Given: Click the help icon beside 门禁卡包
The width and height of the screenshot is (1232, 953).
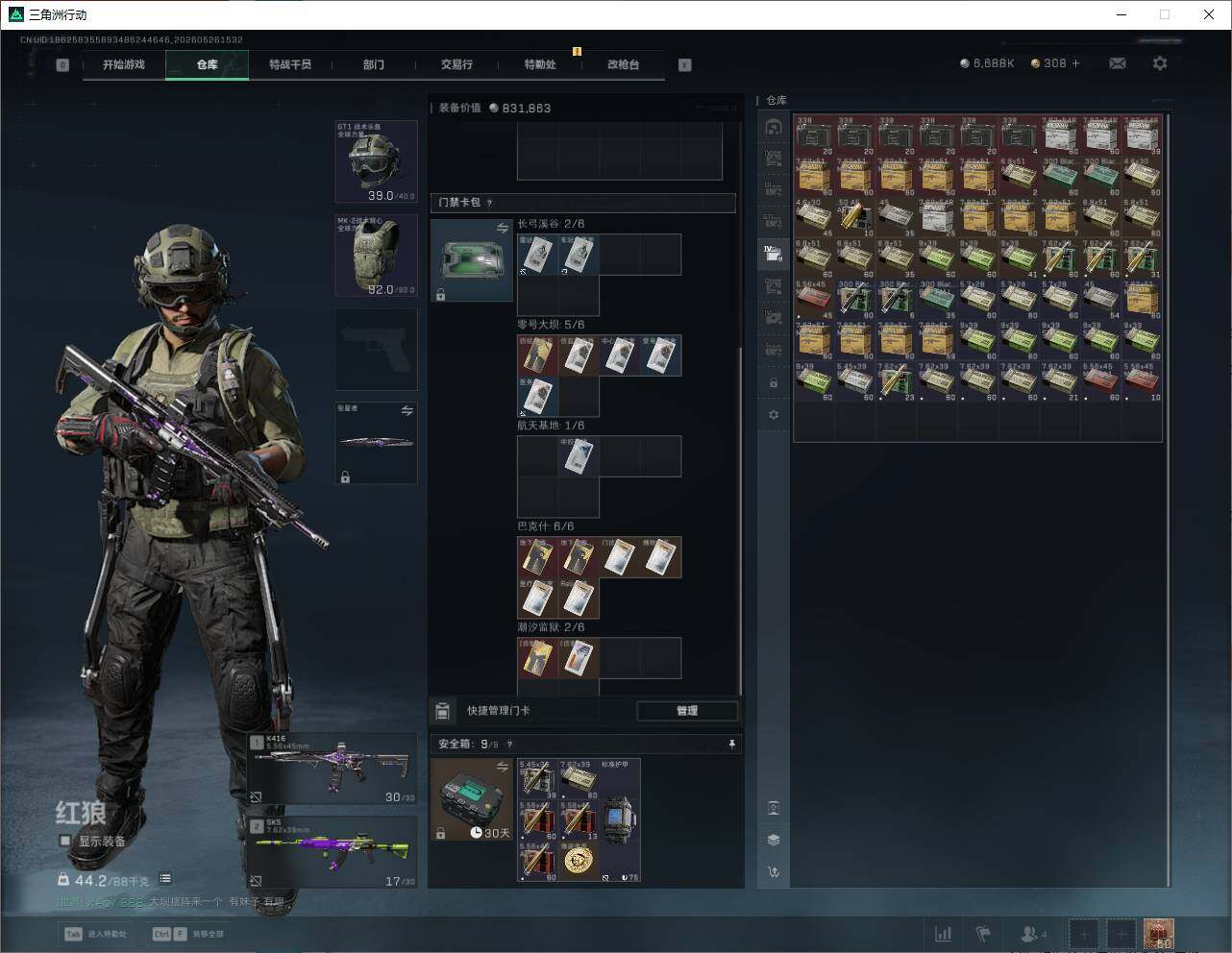Looking at the screenshot, I should pos(489,203).
